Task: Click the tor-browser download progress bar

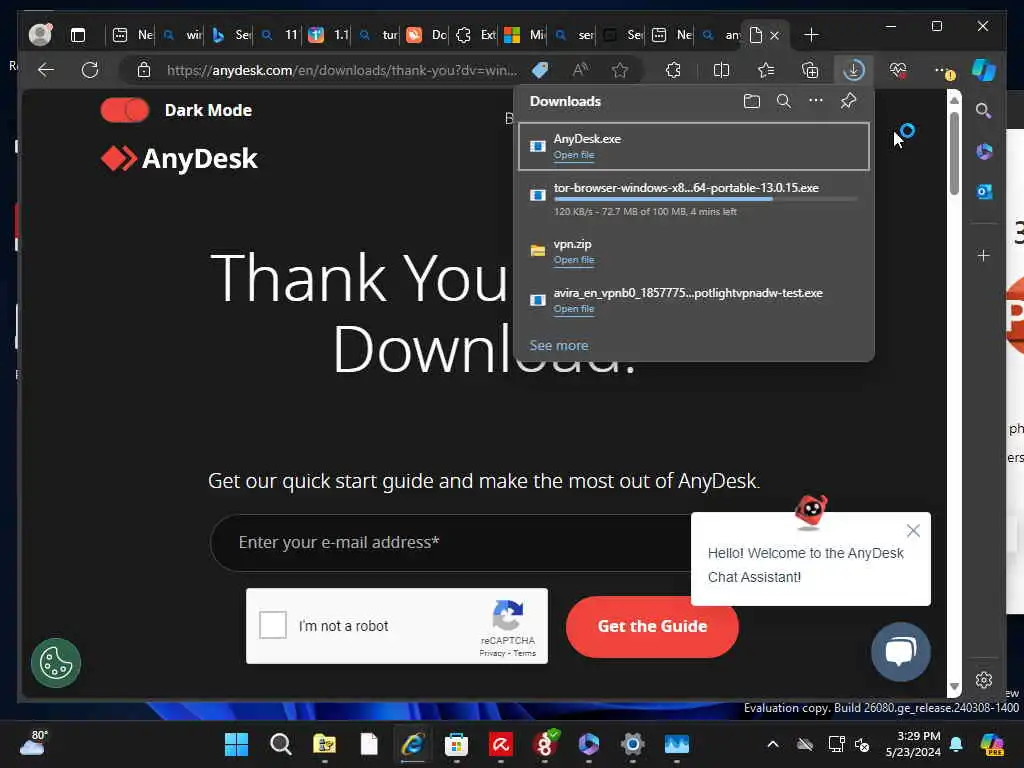Action: pos(705,199)
